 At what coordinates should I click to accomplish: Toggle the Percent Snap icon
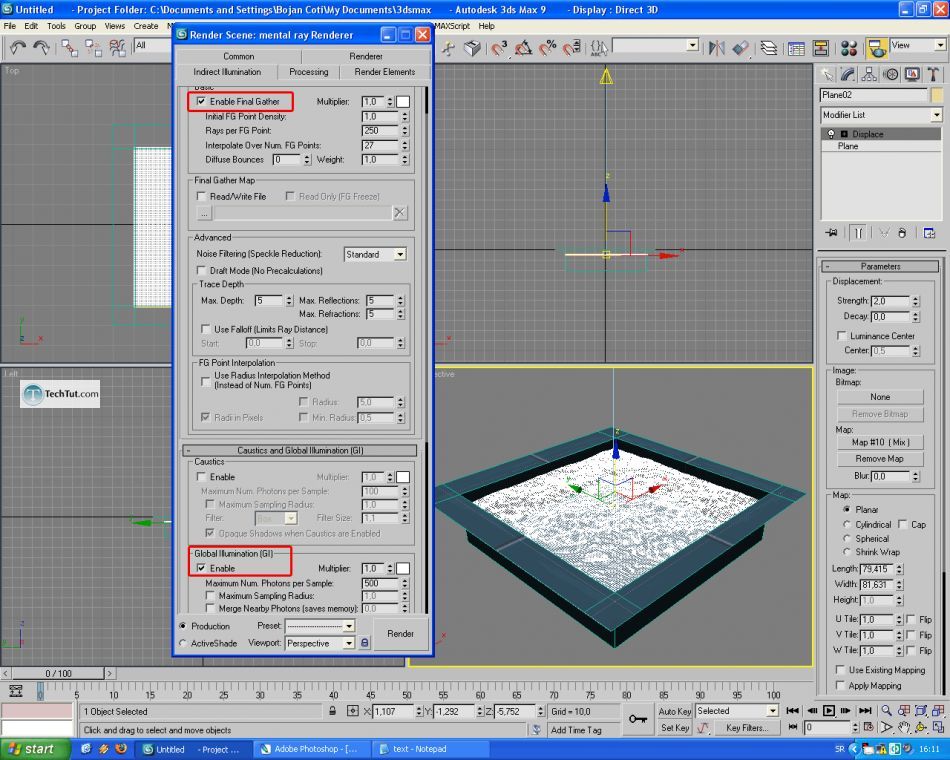click(x=547, y=48)
